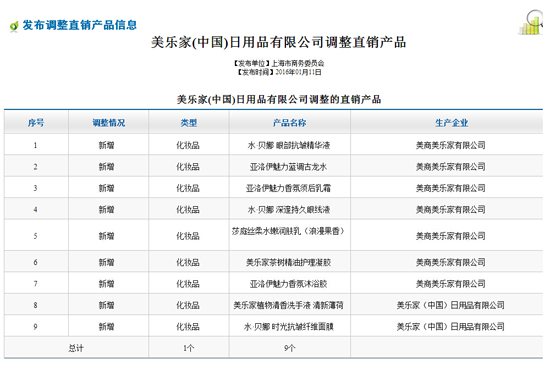Click serial number 7 cell

click(x=35, y=284)
